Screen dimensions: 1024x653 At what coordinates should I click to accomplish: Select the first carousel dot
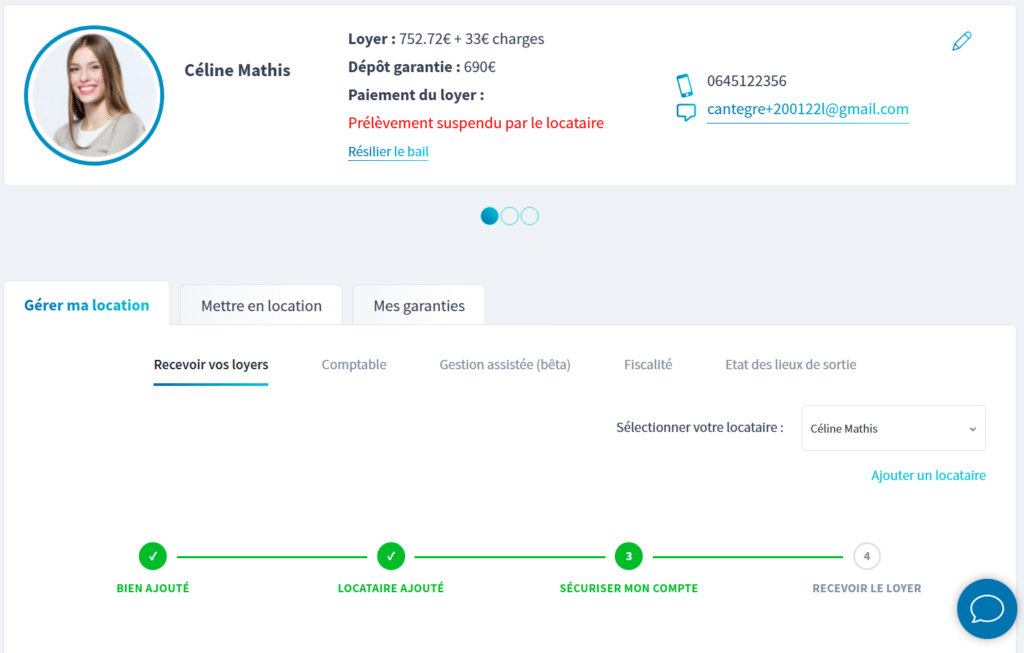[x=489, y=216]
